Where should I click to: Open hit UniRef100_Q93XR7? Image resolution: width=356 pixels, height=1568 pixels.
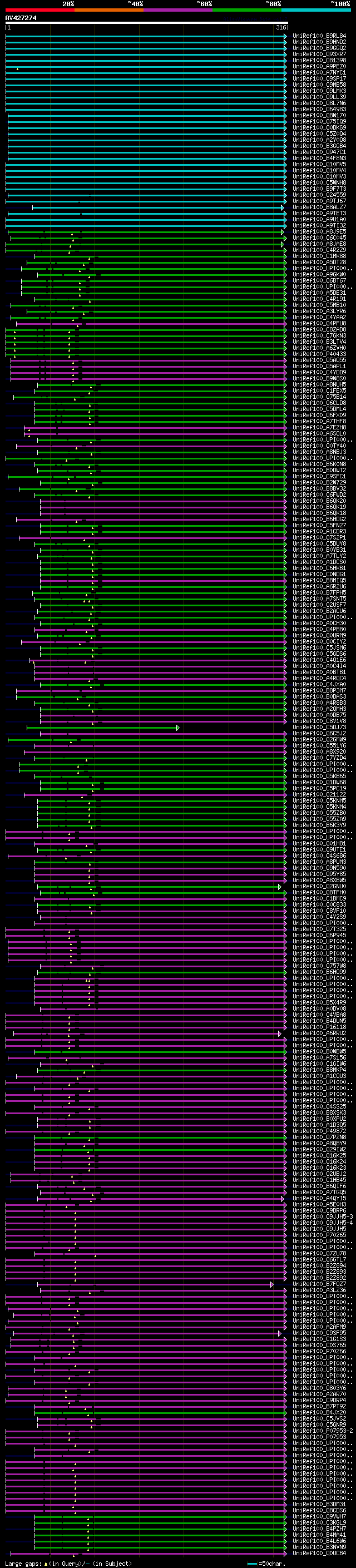pos(319,54)
